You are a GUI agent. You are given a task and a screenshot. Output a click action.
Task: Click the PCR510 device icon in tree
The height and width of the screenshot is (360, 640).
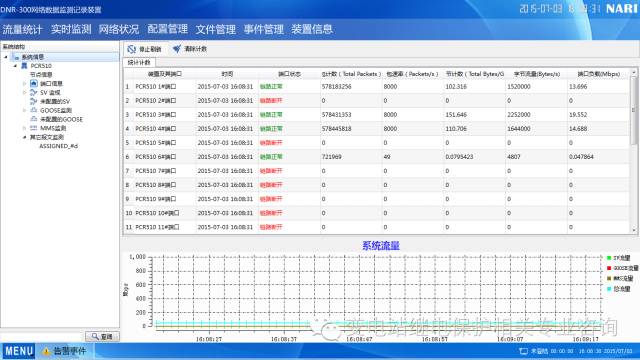click(24, 66)
